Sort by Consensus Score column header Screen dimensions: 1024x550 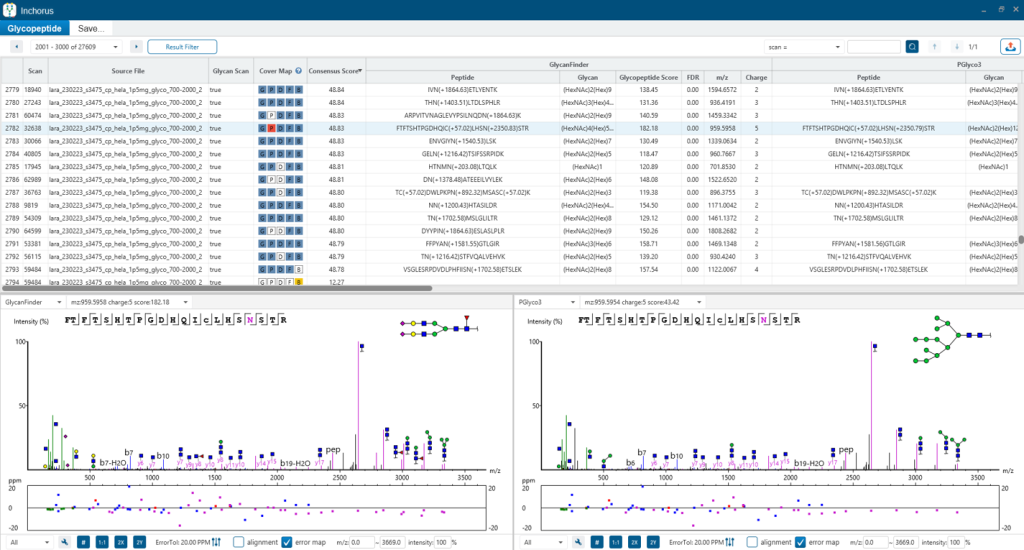(x=336, y=71)
